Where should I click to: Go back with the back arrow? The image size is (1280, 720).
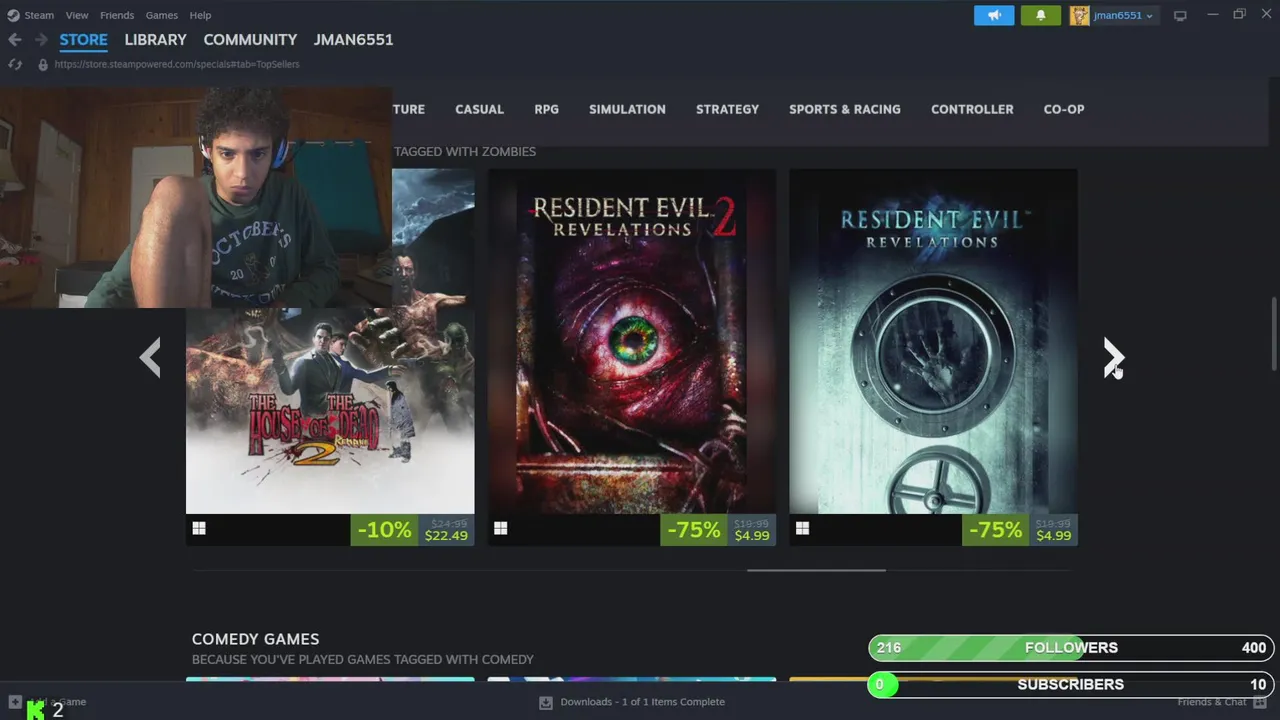pyautogui.click(x=15, y=40)
